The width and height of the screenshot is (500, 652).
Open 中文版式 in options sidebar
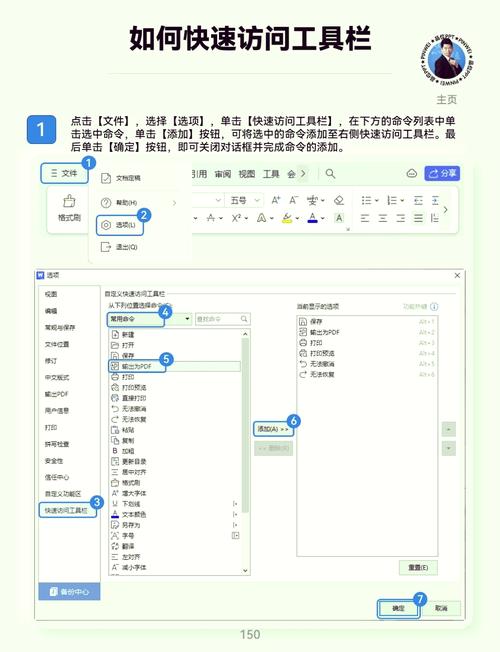(57, 377)
